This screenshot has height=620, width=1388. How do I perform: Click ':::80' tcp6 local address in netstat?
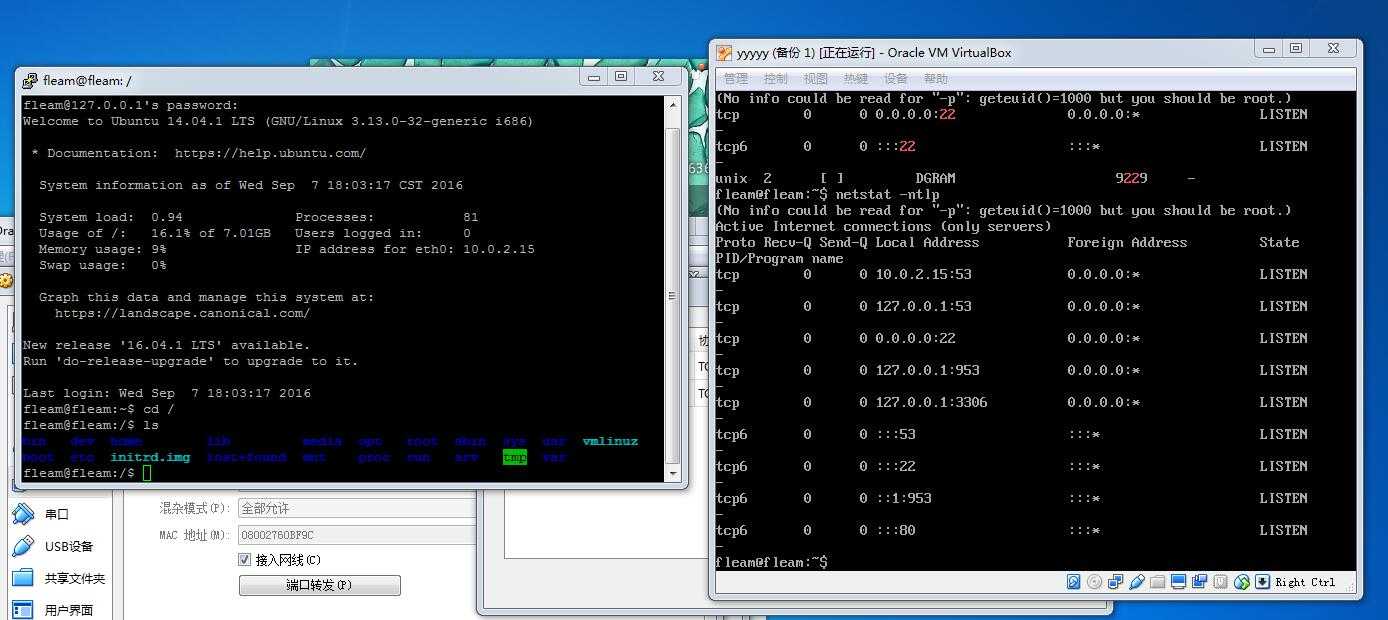(895, 530)
